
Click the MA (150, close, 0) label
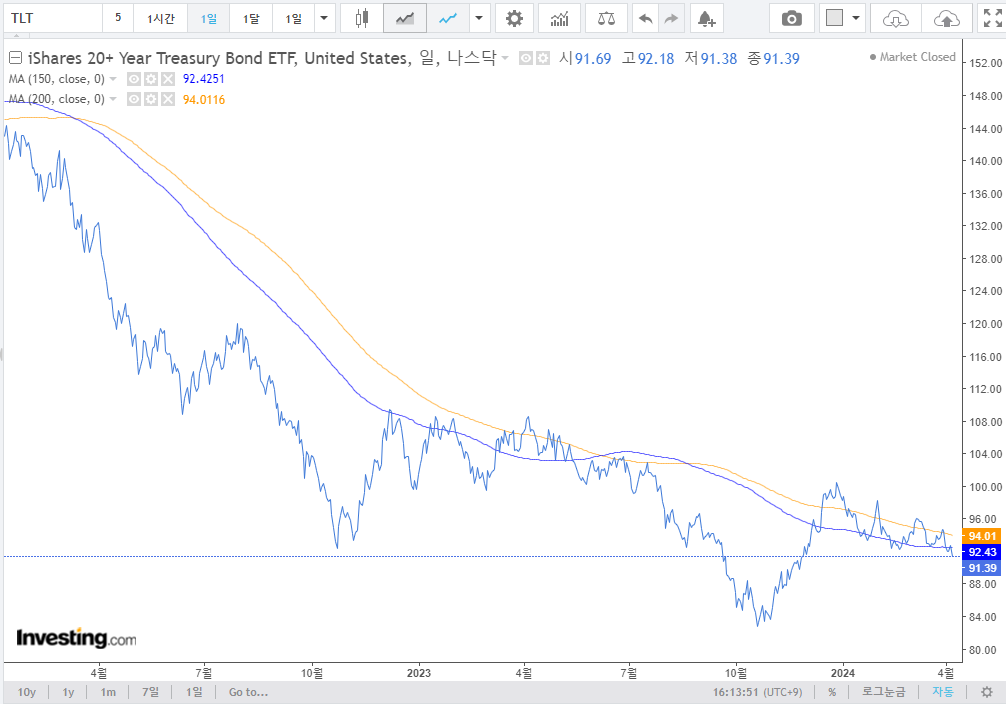click(56, 79)
